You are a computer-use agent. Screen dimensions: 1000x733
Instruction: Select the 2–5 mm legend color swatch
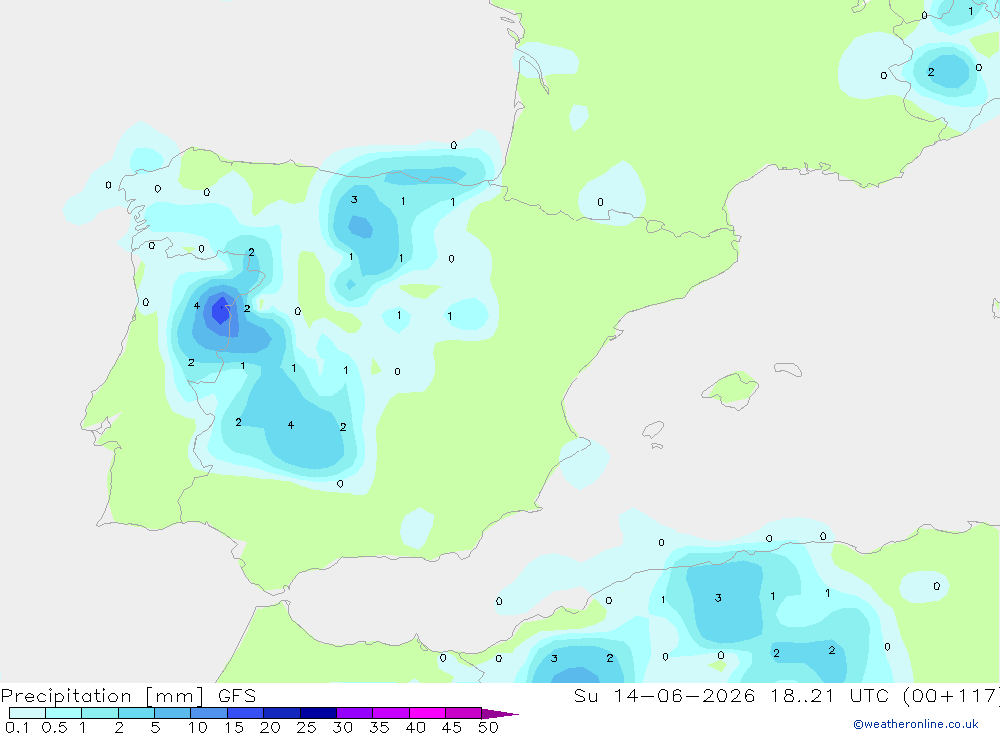click(136, 713)
